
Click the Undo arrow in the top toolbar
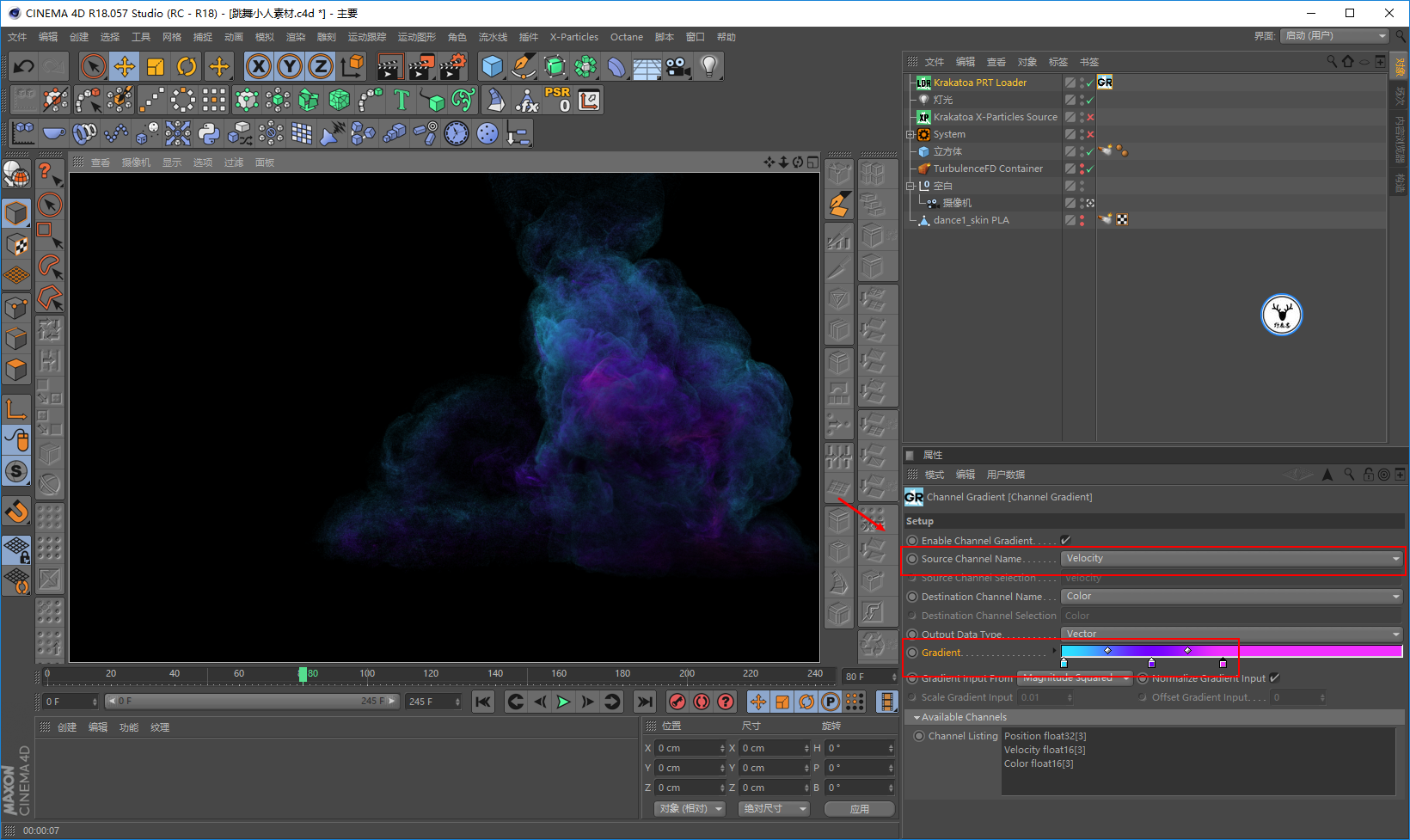24,66
